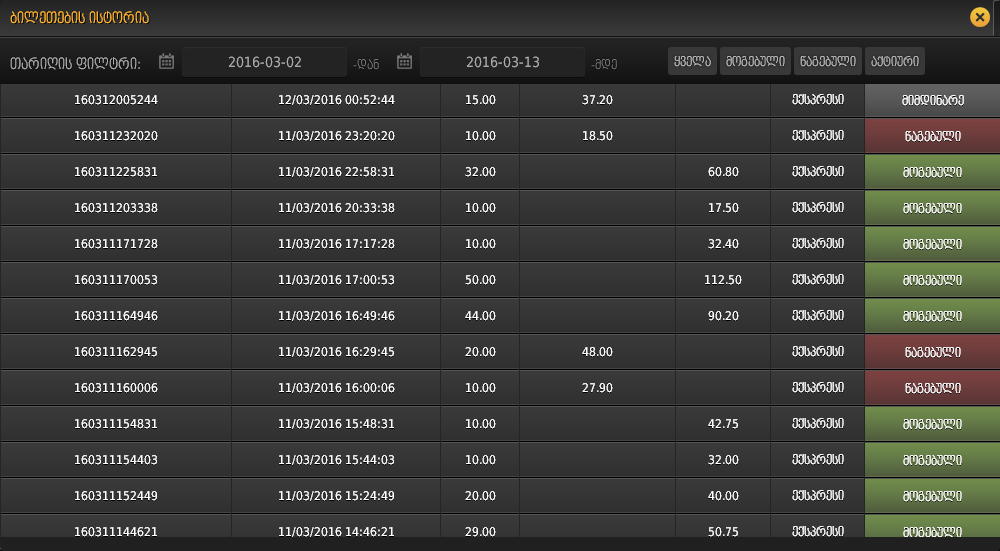Viewport: 1000px width, 551px height.
Task: Click the timestamp 11/03/2016 16:00:06
Action: pos(336,388)
